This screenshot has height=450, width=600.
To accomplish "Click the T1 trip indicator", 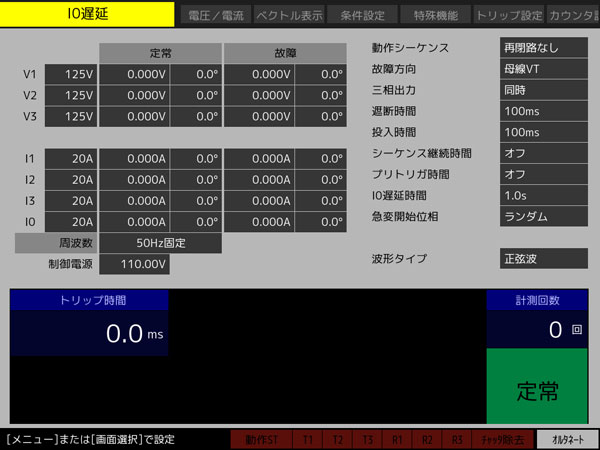I will tap(308, 439).
